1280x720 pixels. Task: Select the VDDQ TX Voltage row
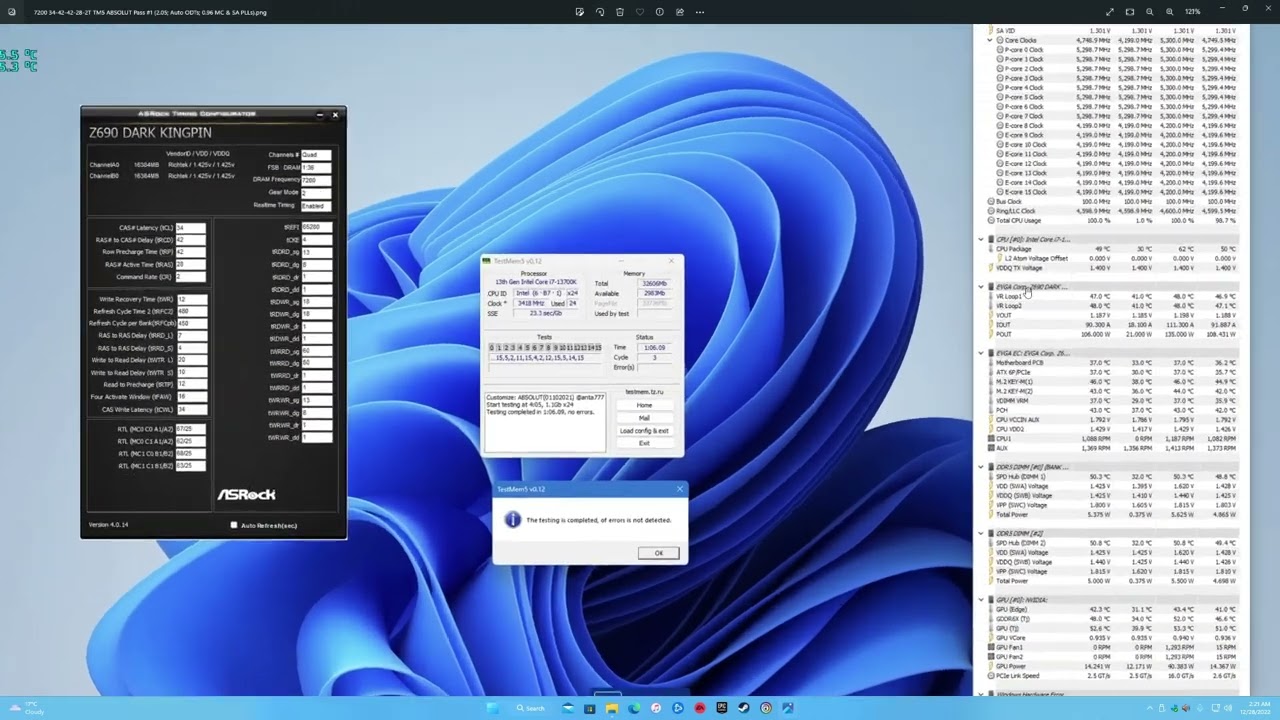pos(1113,268)
